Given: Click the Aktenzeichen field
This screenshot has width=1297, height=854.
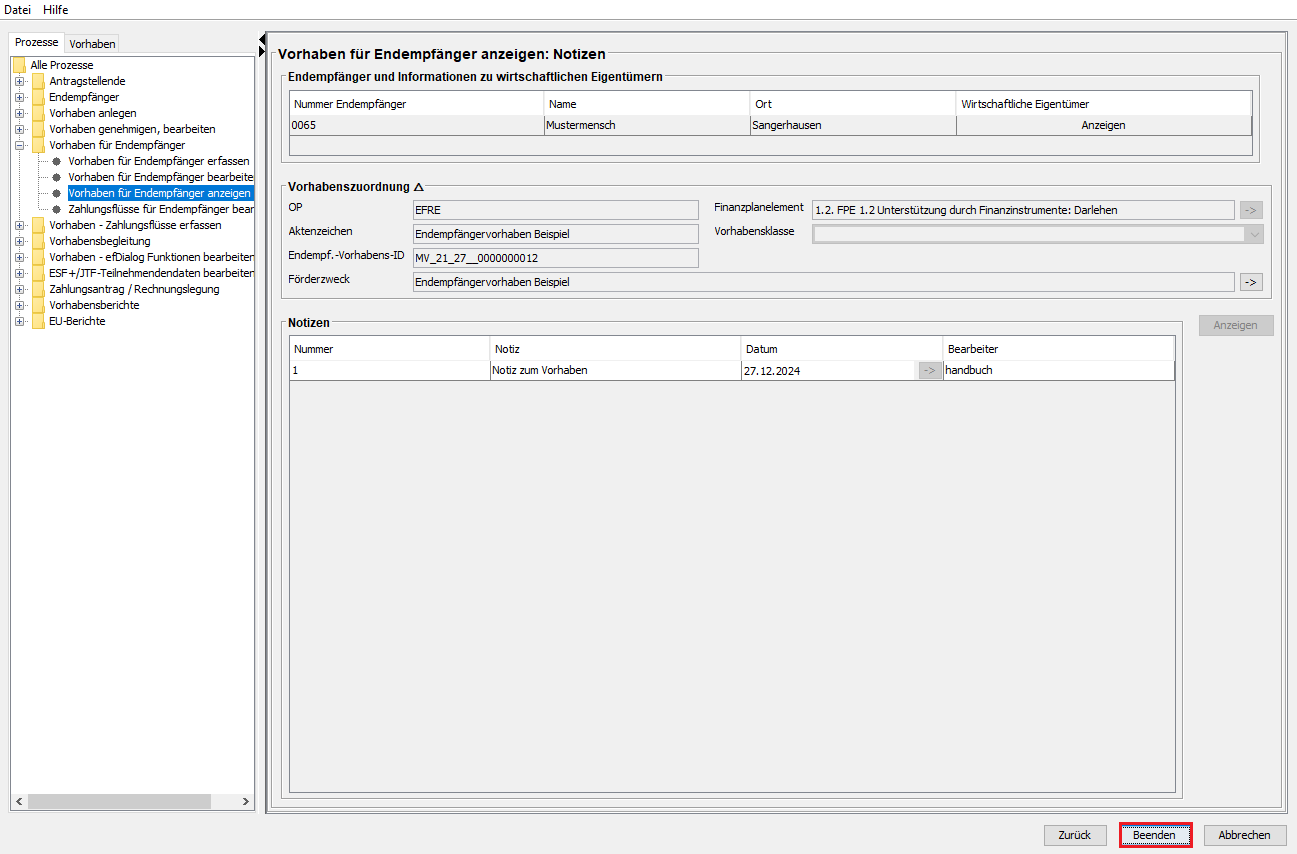Looking at the screenshot, I should pos(555,234).
